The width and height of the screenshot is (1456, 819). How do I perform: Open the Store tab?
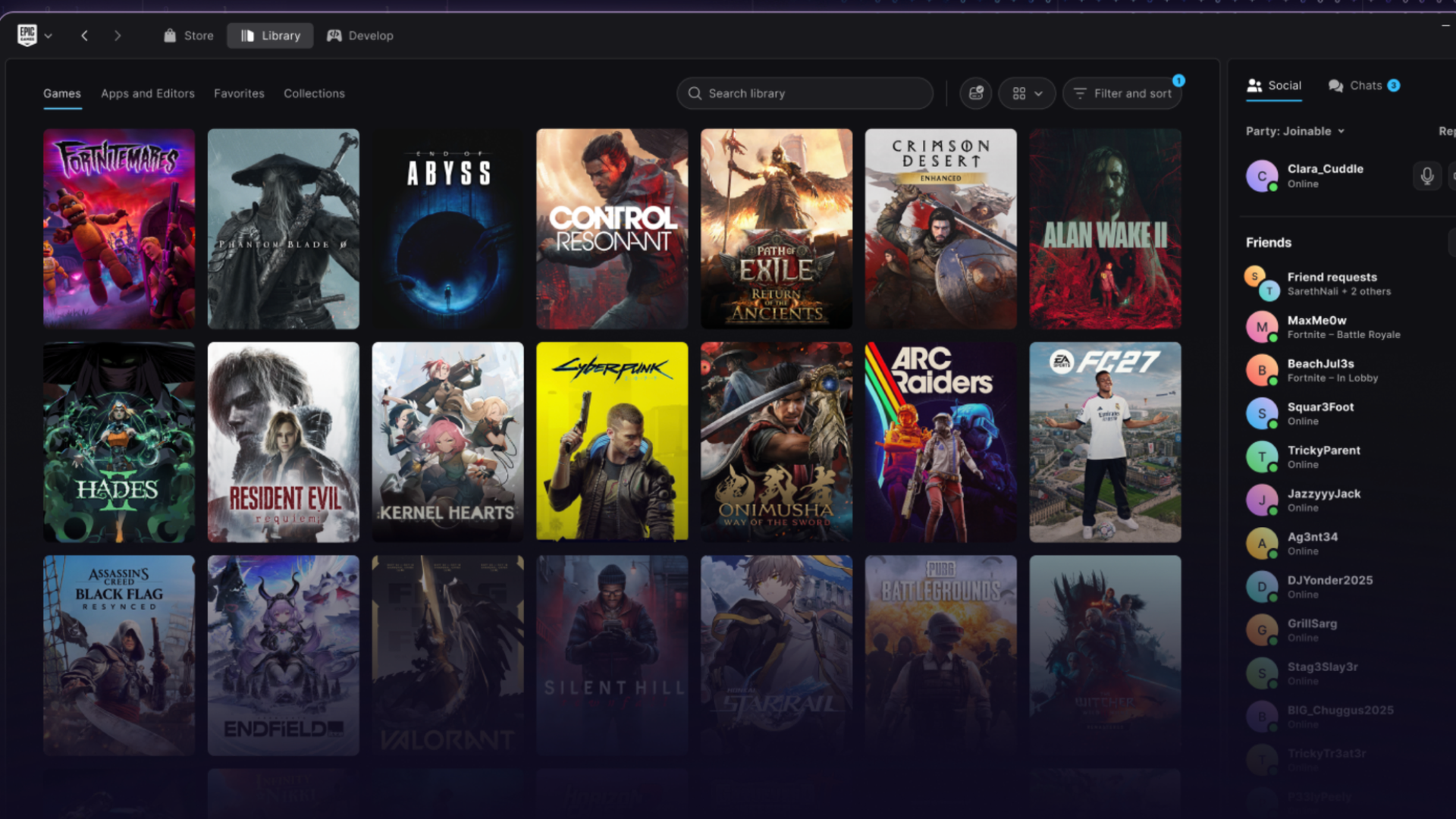[x=189, y=36]
